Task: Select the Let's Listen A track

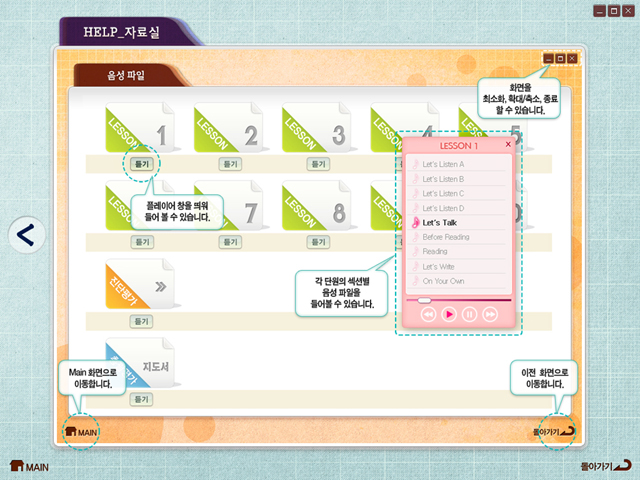Action: click(443, 164)
